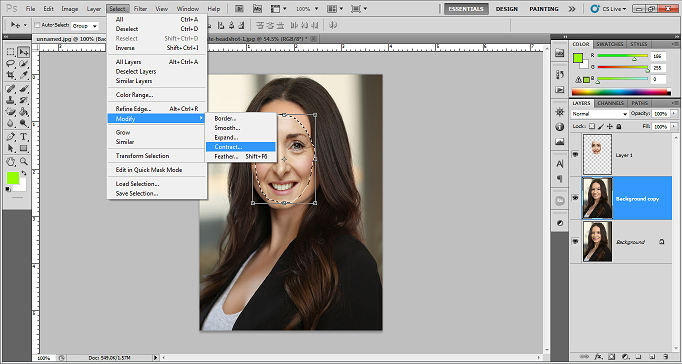Switch to the Painting workspace
Screen dimensions: 682x364
[544, 9]
